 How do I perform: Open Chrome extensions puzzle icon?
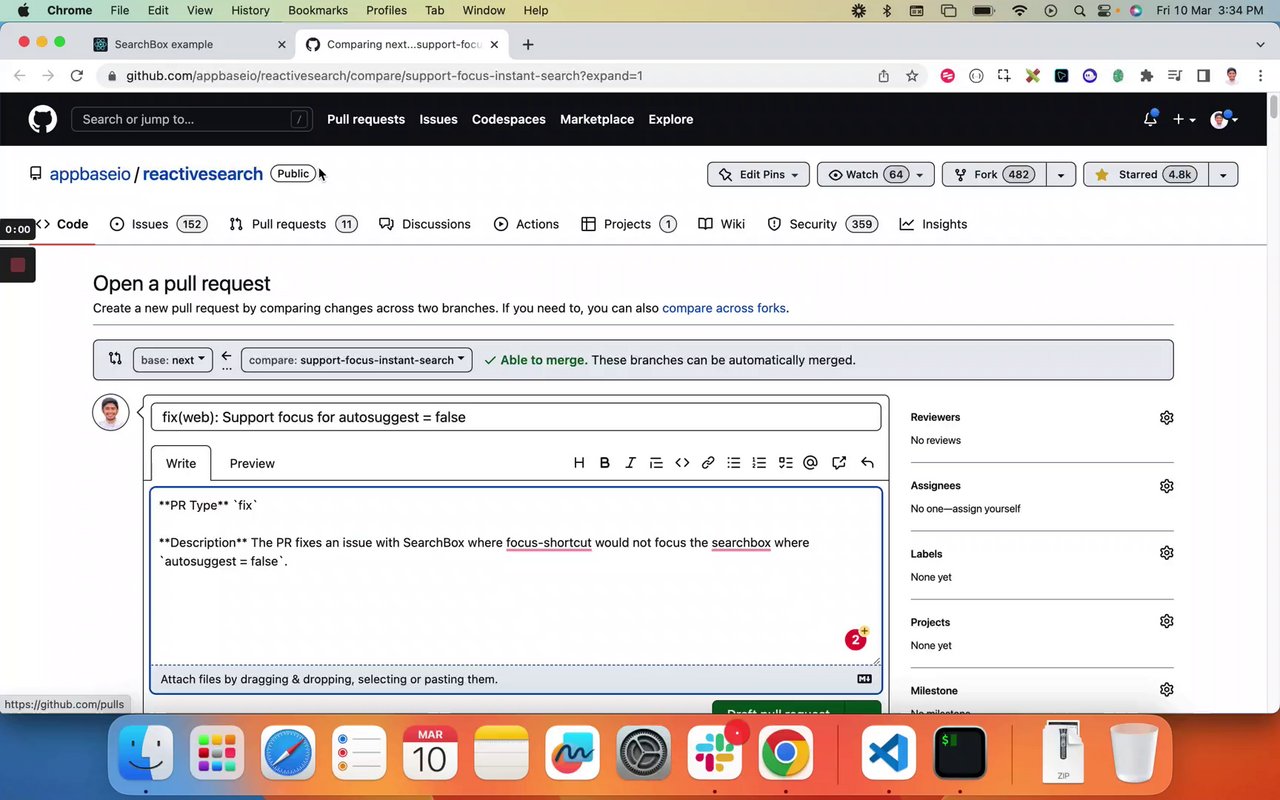pos(1147,75)
